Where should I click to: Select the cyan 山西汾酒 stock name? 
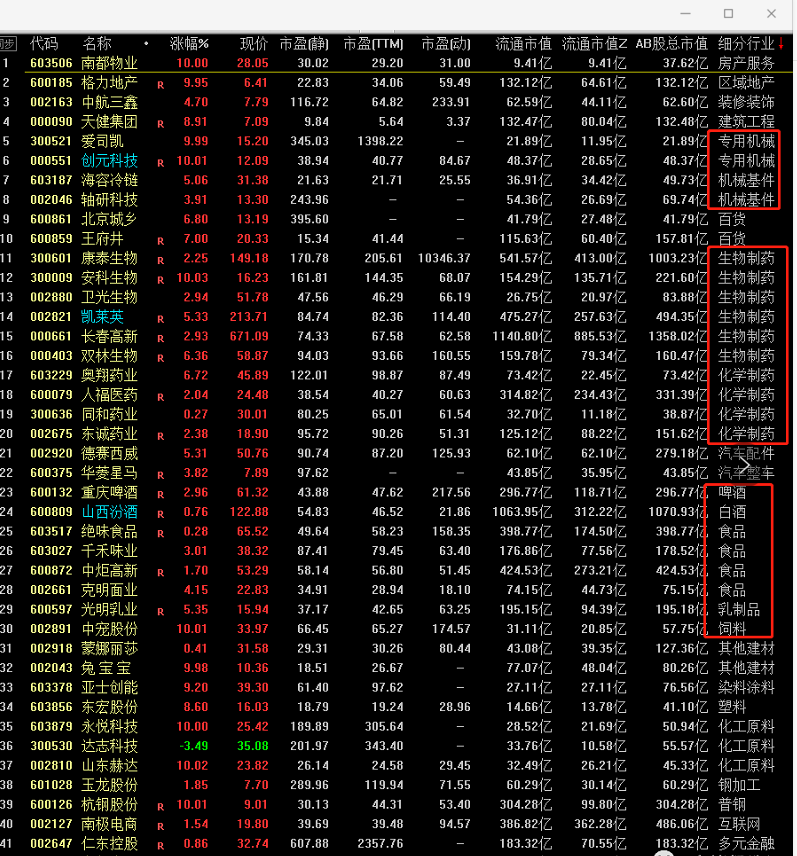[x=109, y=512]
